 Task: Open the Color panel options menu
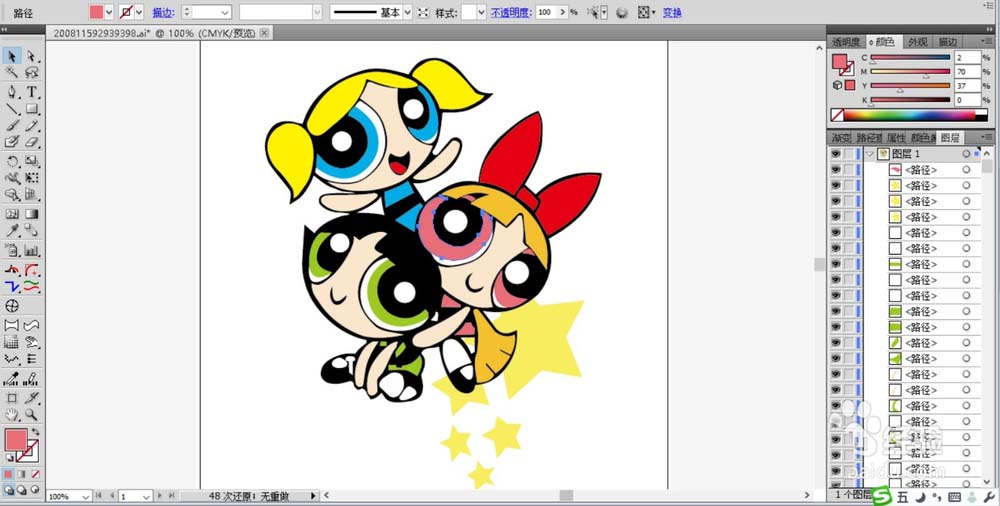point(986,42)
